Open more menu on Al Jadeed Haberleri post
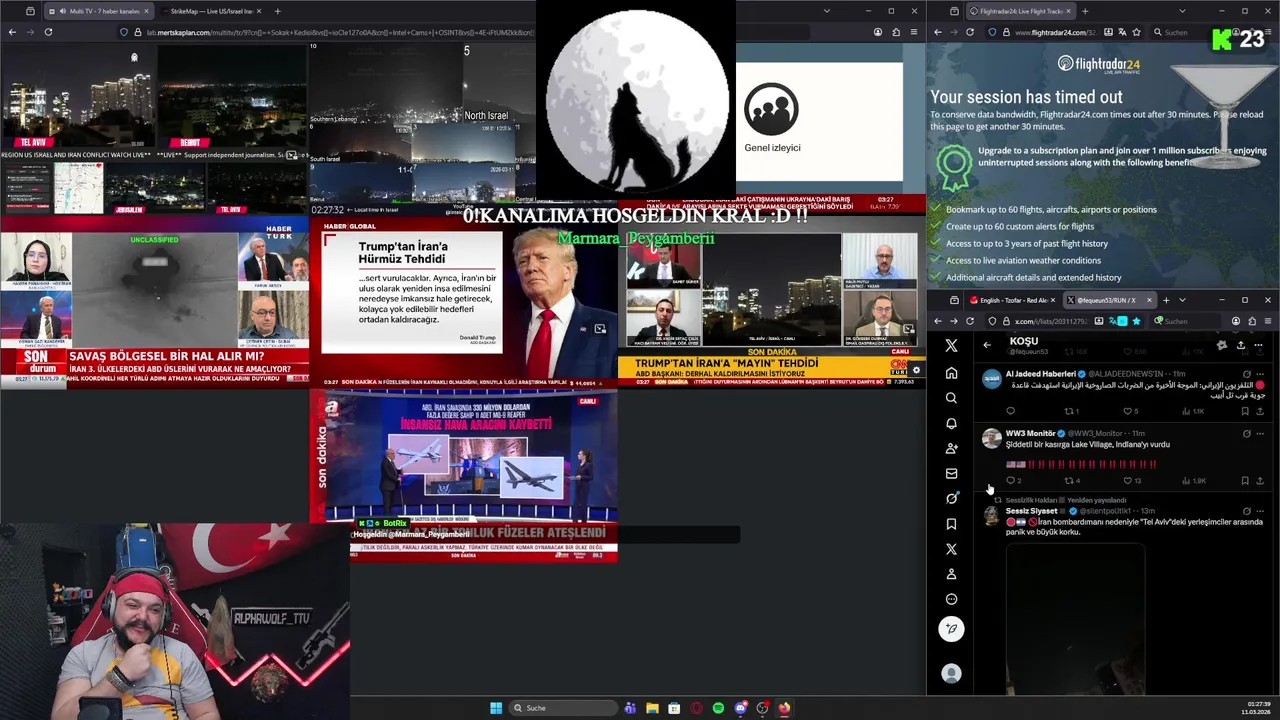Viewport: 1280px width, 720px height. (1259, 374)
